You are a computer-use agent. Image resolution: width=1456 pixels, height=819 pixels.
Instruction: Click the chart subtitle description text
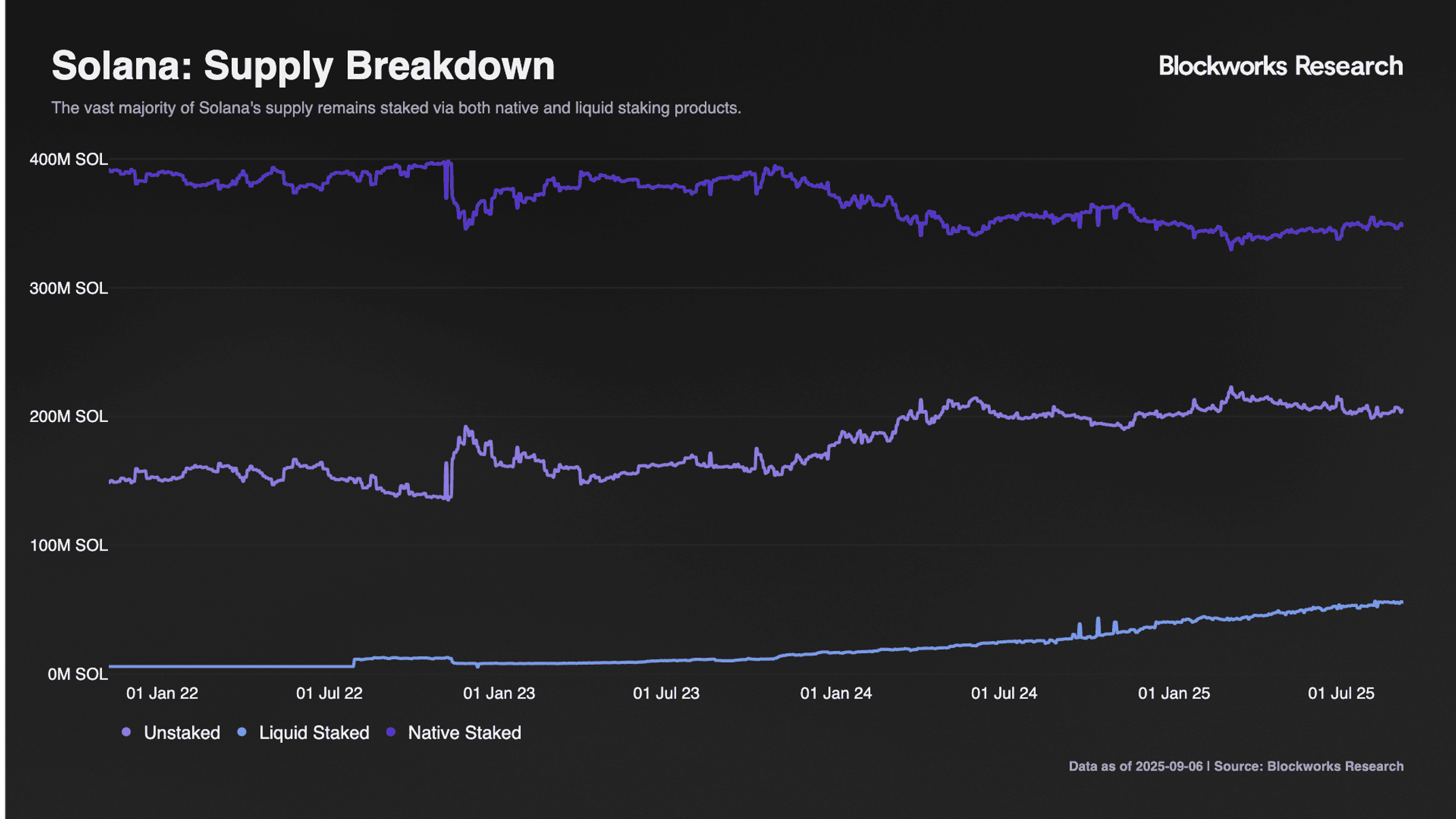396,108
